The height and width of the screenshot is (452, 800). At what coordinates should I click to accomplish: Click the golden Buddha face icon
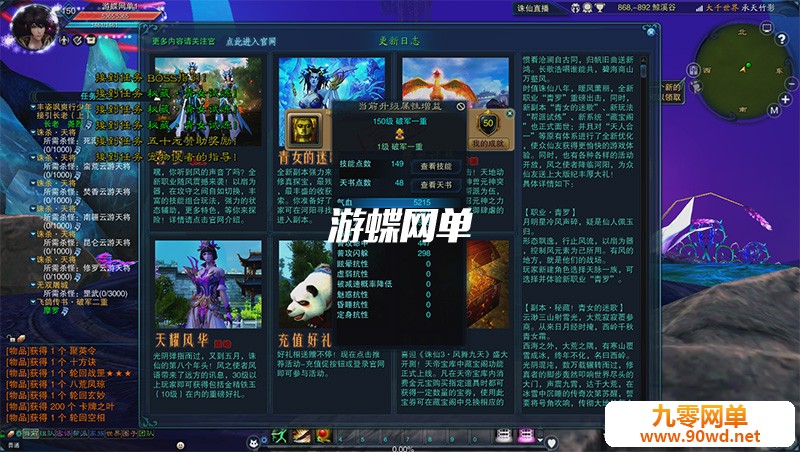[305, 130]
